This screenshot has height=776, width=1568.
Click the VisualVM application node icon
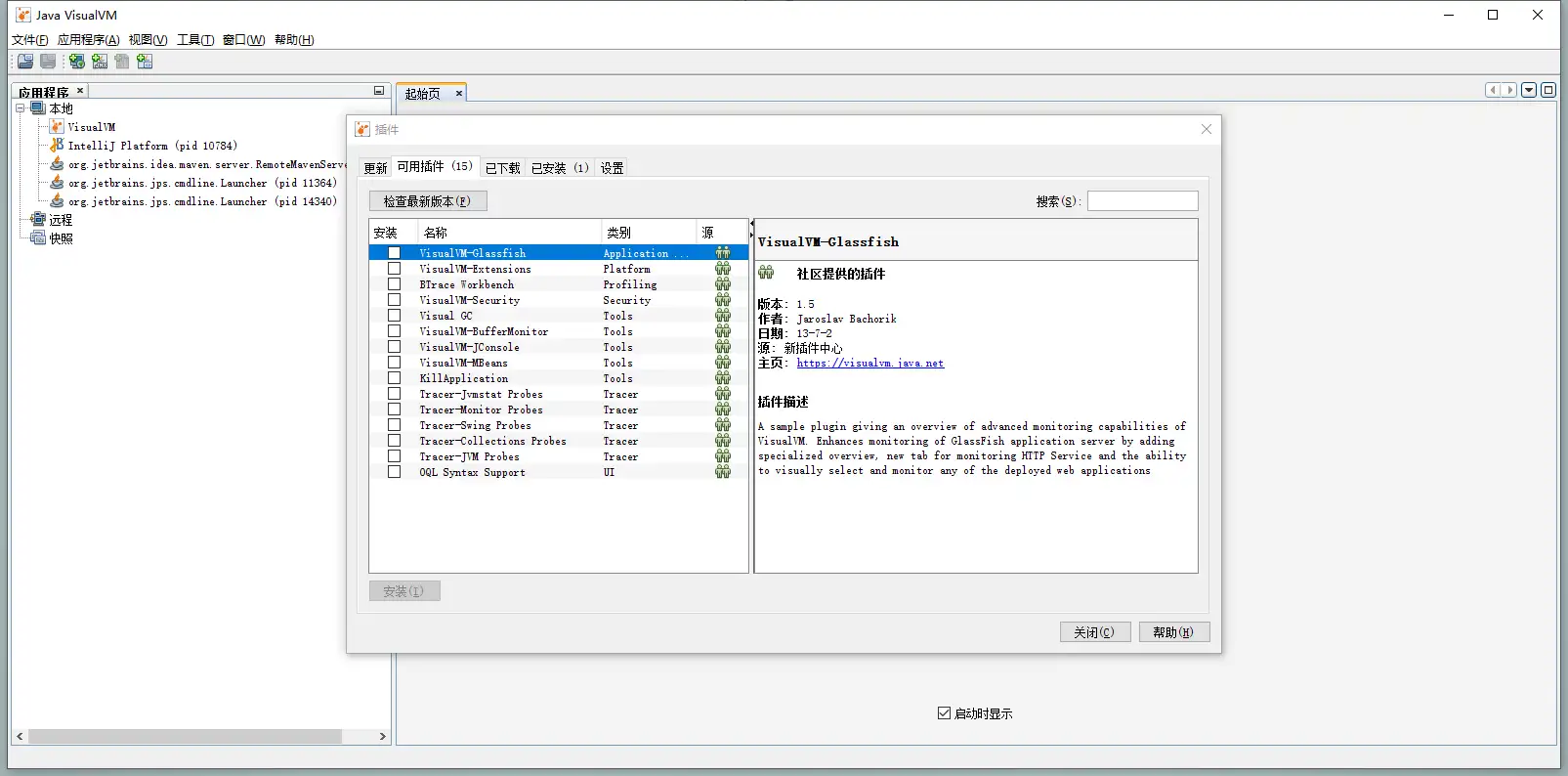point(57,127)
